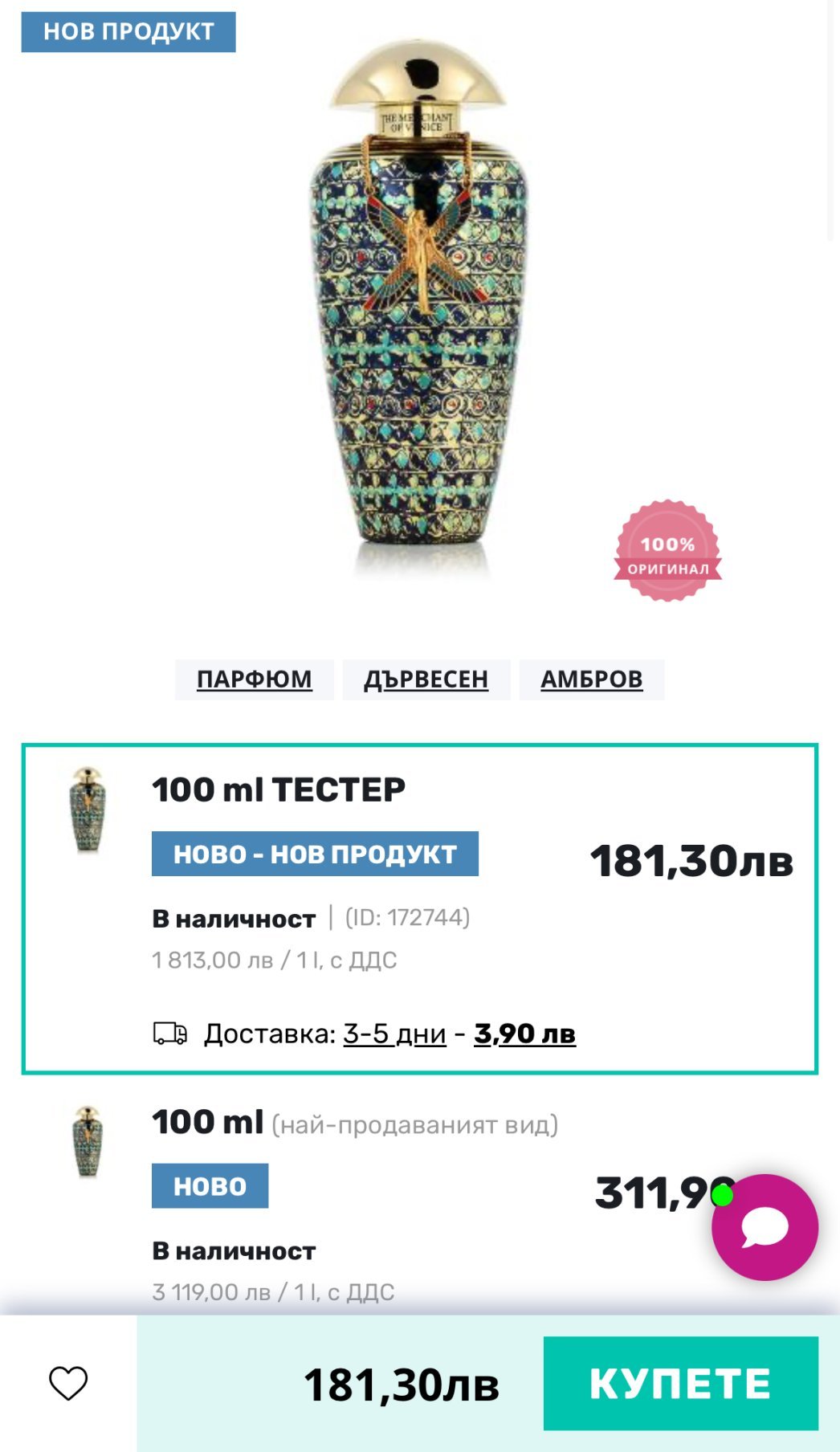This screenshot has width=840, height=1452.
Task: Click the delivery truck icon
Action: [x=170, y=1034]
